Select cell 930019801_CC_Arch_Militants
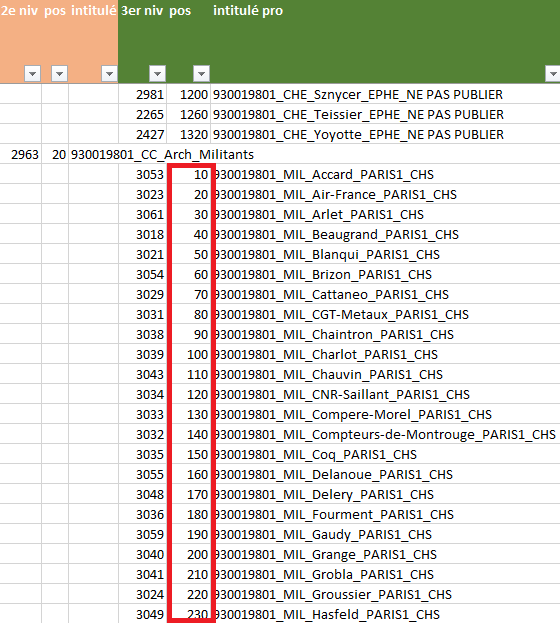This screenshot has width=560, height=623. [162, 154]
